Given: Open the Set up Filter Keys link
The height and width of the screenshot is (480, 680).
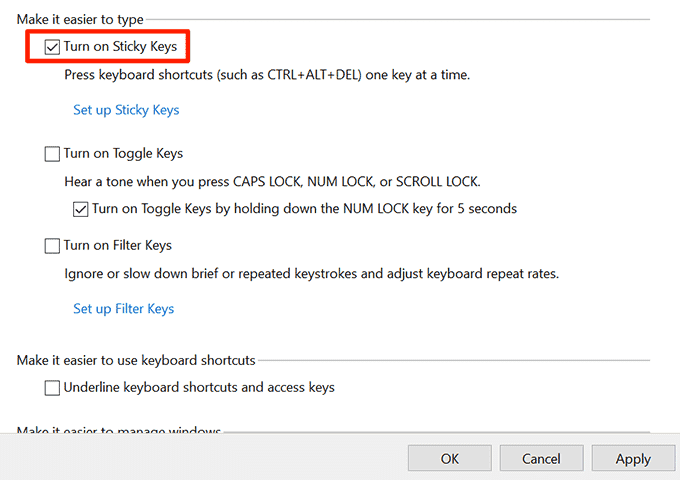Looking at the screenshot, I should pyautogui.click(x=123, y=309).
